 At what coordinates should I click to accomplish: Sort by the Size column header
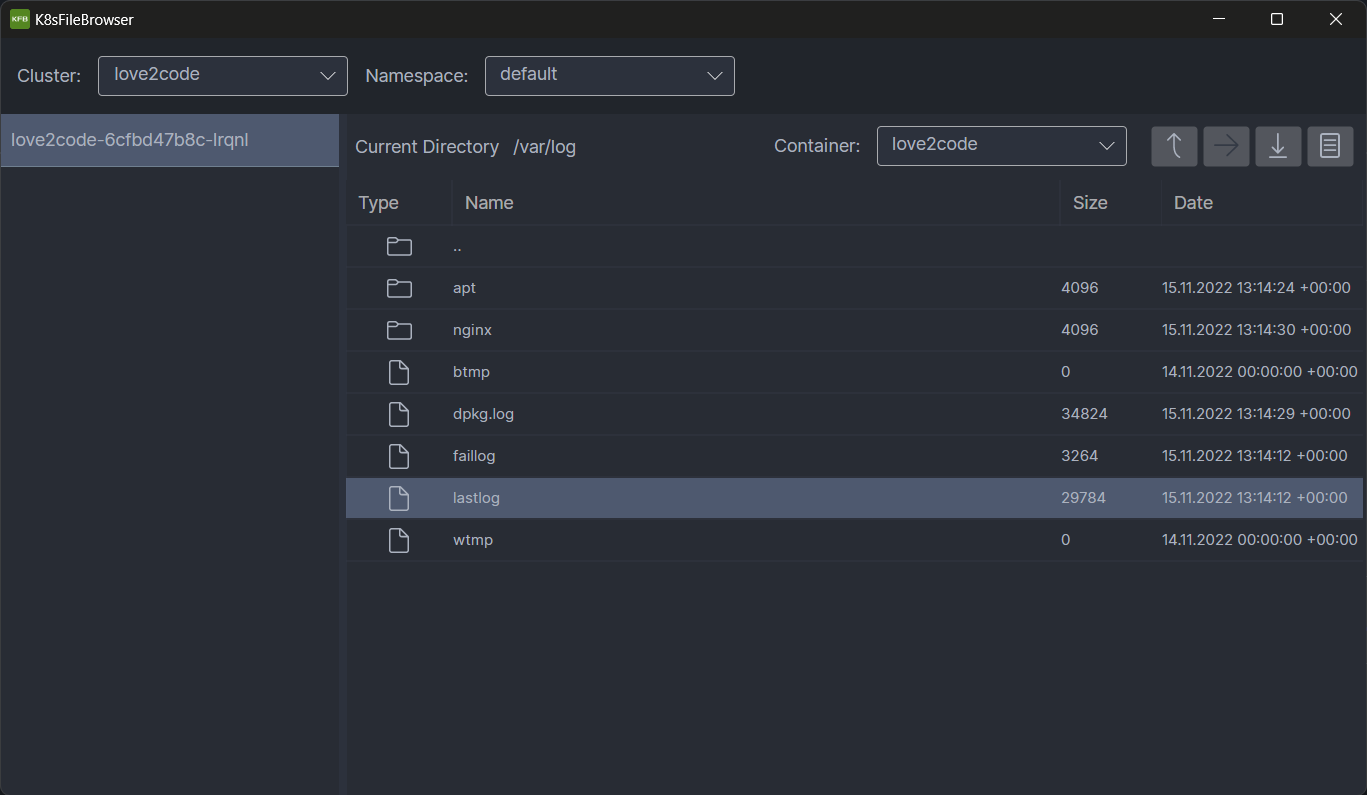[x=1090, y=203]
